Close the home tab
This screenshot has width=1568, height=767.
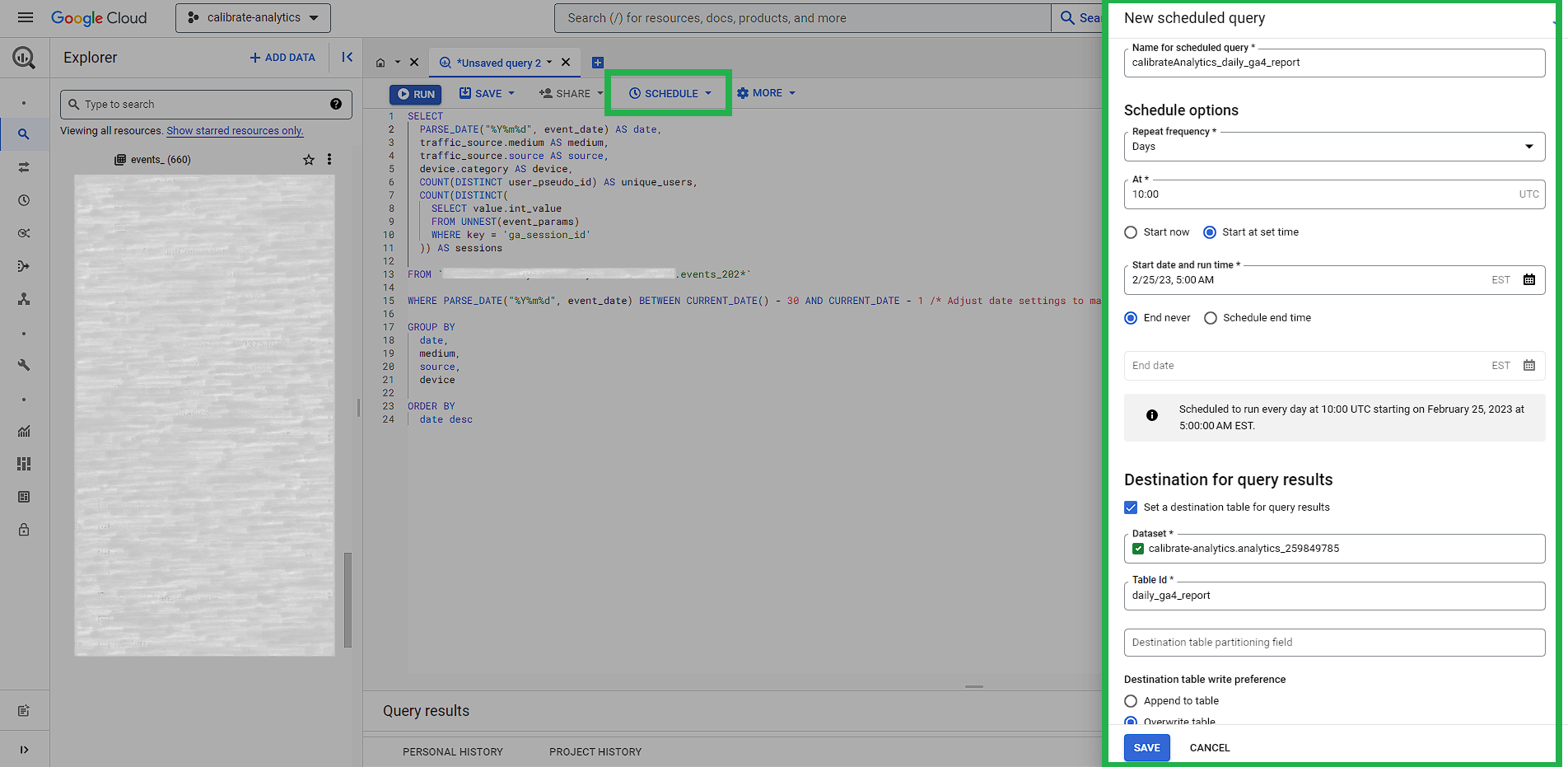(414, 62)
